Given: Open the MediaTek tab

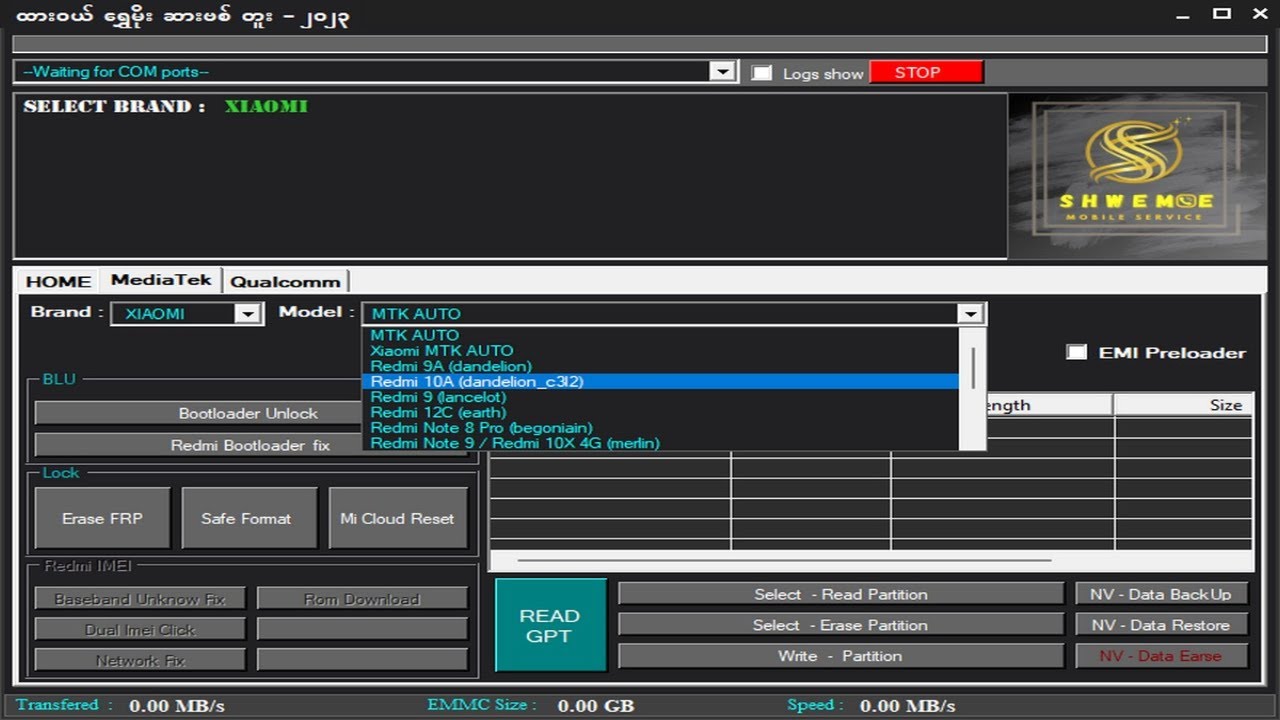Looking at the screenshot, I should tap(161, 280).
